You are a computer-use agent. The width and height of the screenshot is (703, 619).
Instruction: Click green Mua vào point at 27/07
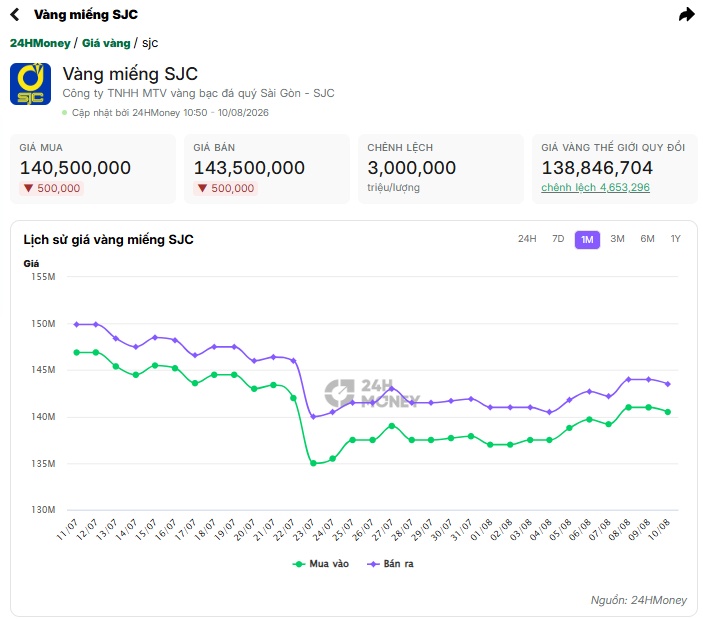(392, 426)
